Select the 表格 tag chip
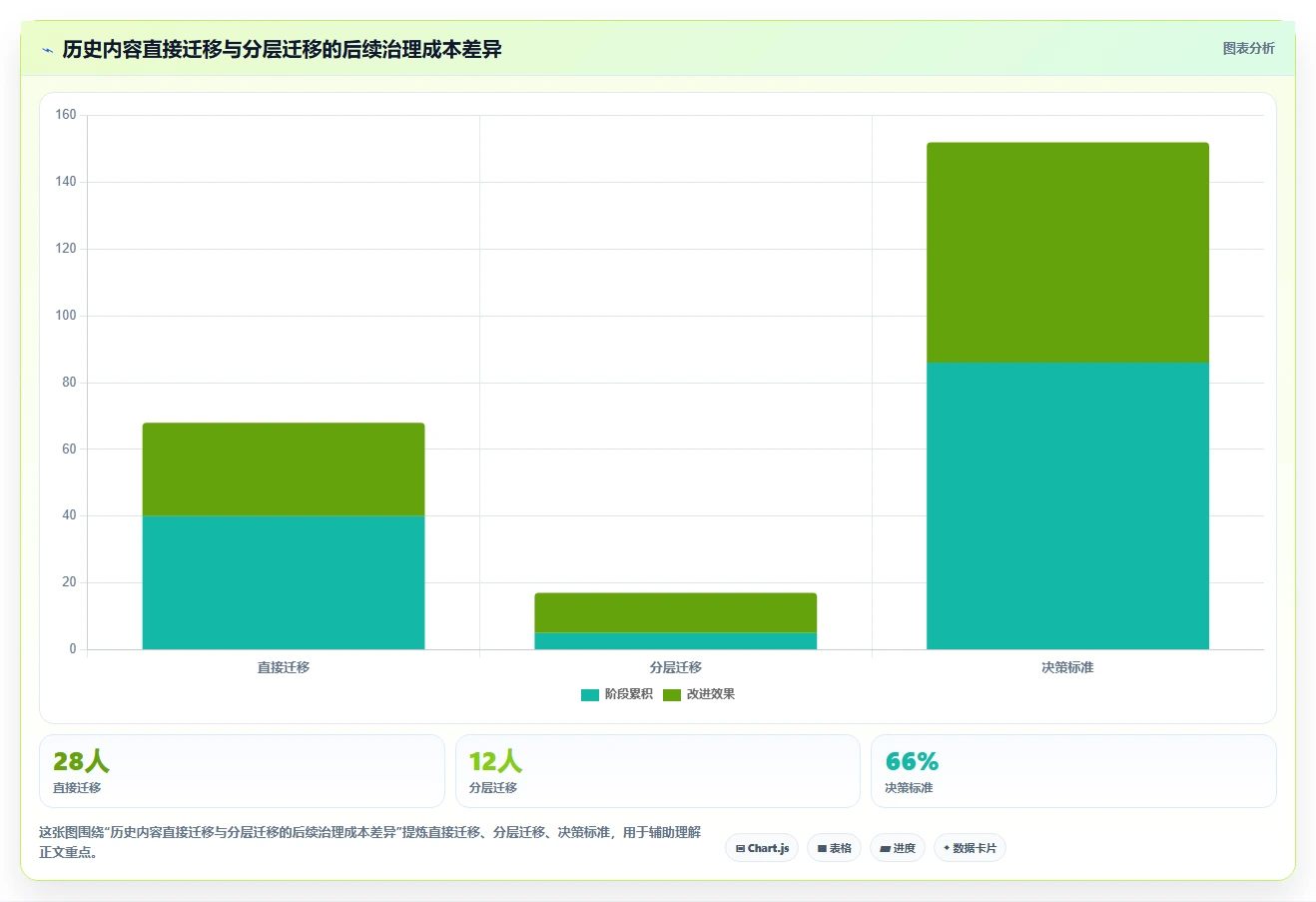Screen dimensions: 1316x902 834,848
